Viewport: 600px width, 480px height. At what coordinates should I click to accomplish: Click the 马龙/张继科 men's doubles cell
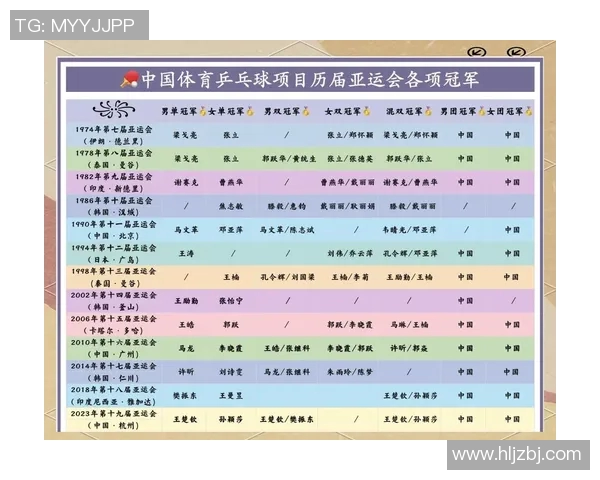coord(287,372)
